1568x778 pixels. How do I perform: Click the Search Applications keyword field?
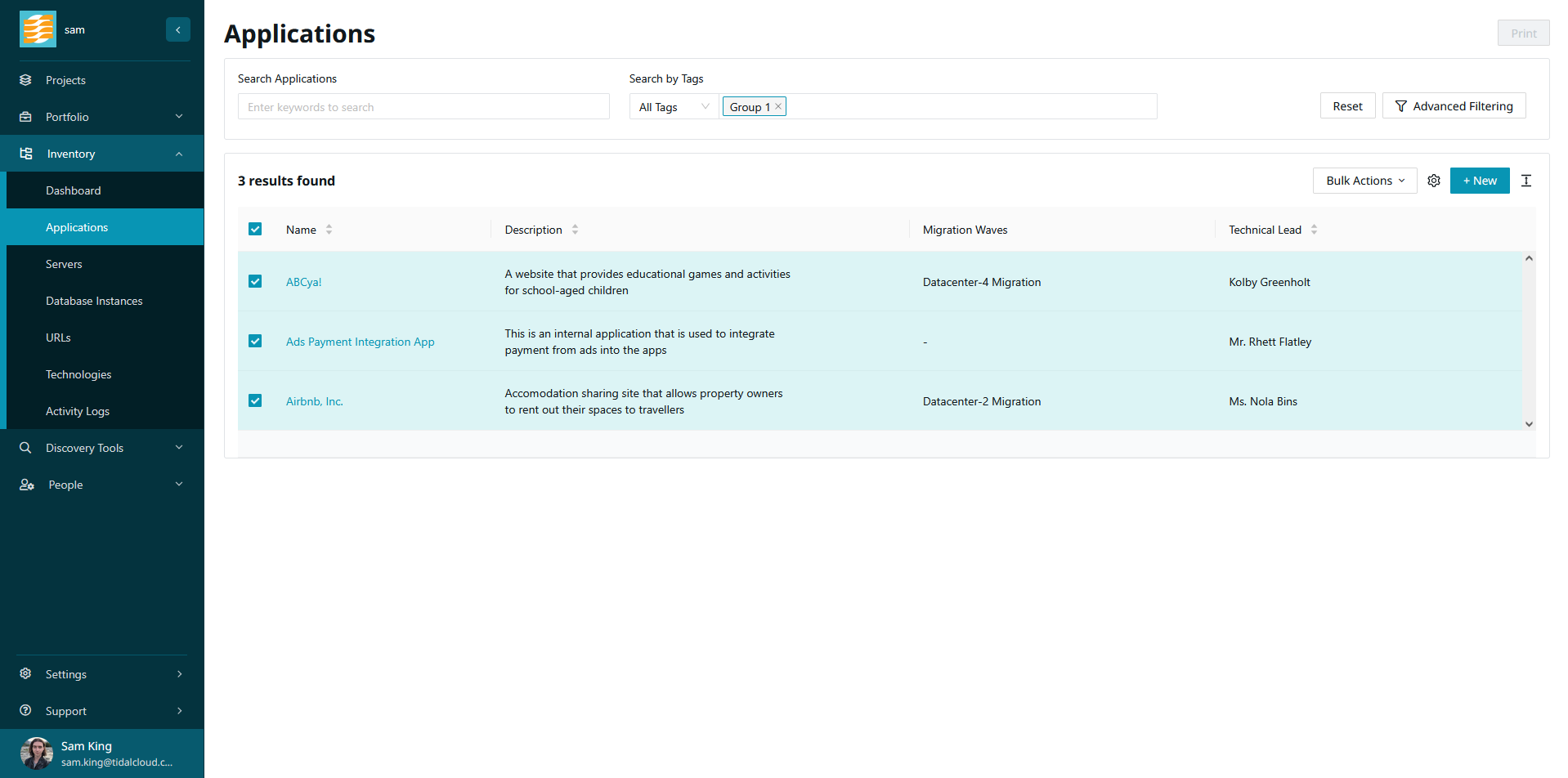tap(423, 107)
